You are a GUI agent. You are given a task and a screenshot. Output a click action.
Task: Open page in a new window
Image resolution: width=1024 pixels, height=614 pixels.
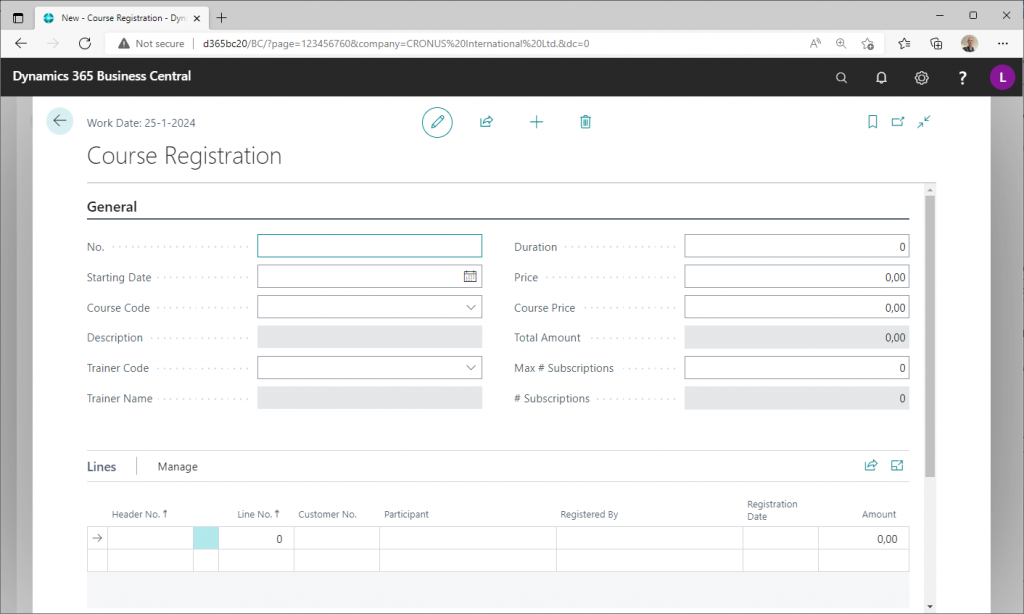point(898,121)
